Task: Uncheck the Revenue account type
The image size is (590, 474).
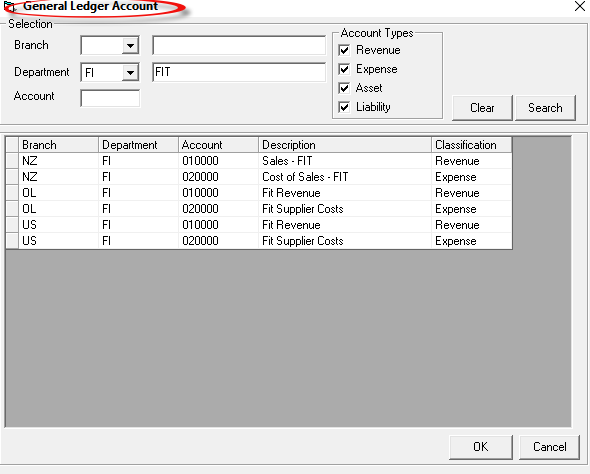Action: (344, 50)
